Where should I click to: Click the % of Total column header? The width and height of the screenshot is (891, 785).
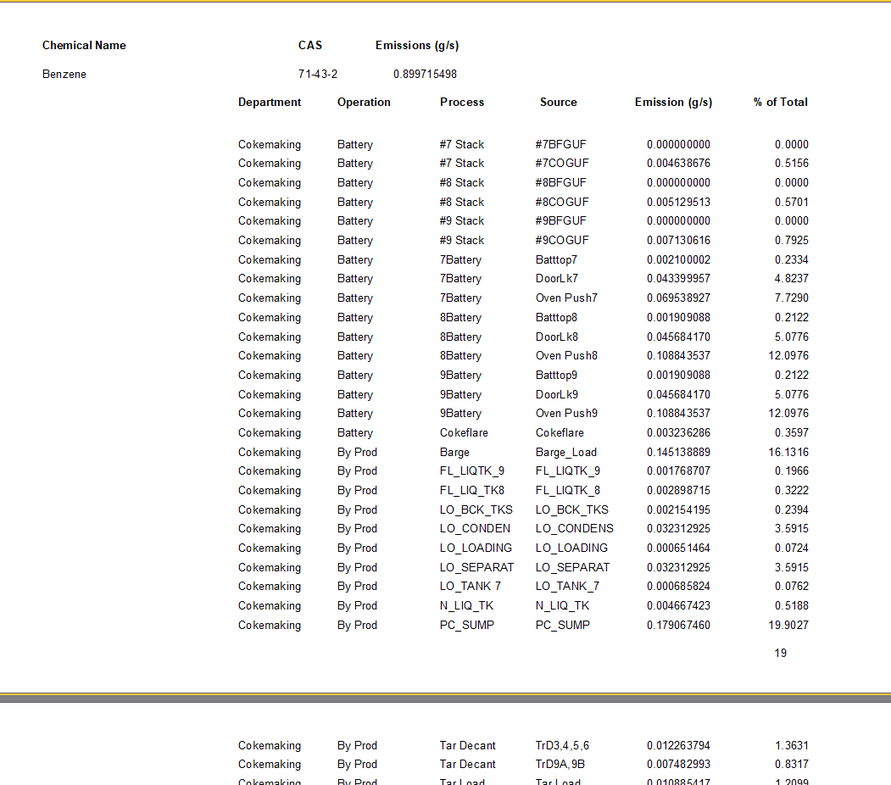(x=780, y=102)
